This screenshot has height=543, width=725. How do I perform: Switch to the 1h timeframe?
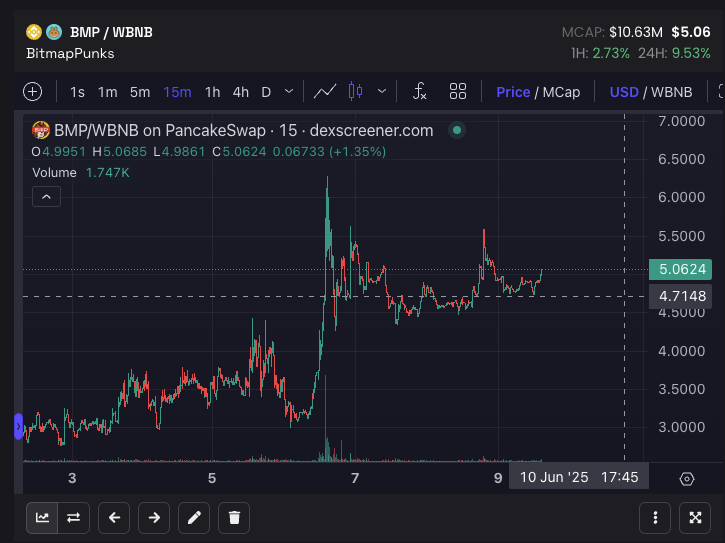click(x=212, y=92)
